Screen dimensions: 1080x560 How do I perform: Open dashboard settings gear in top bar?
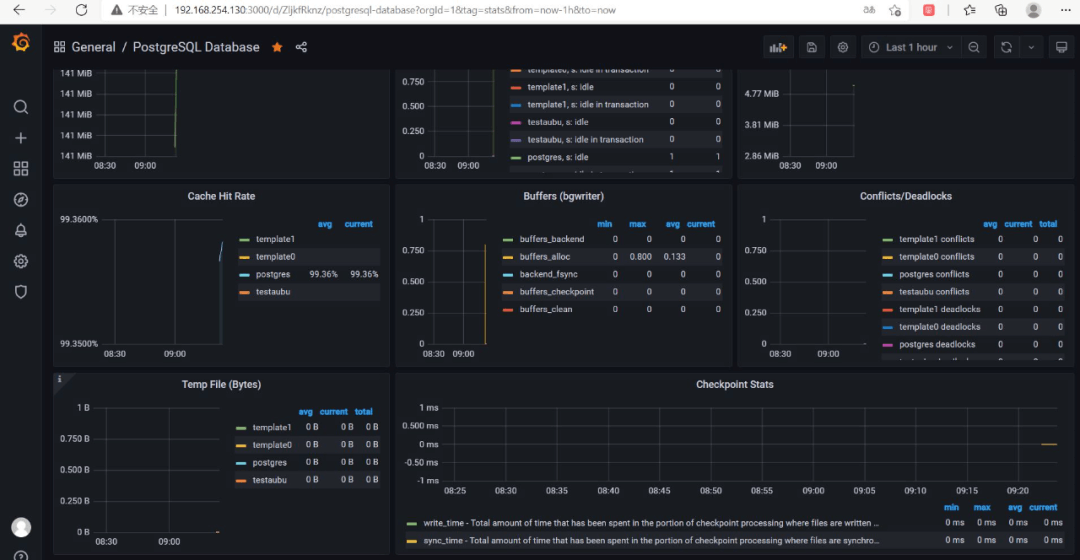[842, 48]
